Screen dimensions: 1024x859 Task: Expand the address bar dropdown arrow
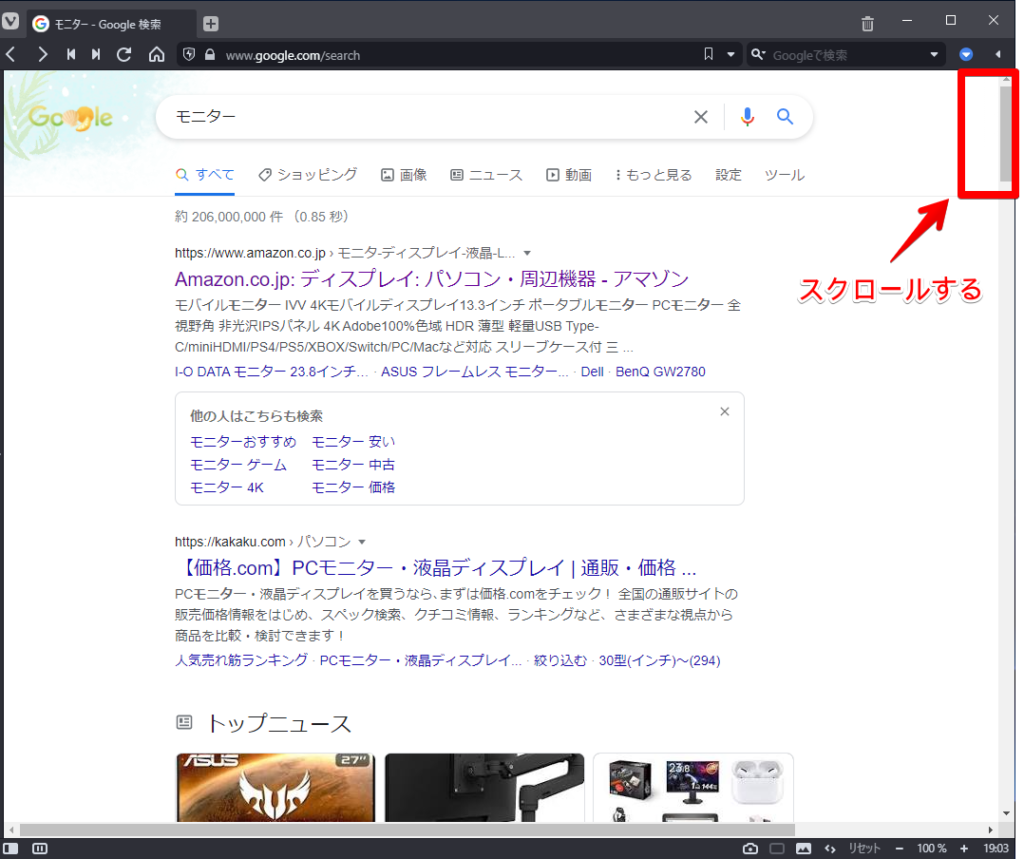(x=731, y=55)
